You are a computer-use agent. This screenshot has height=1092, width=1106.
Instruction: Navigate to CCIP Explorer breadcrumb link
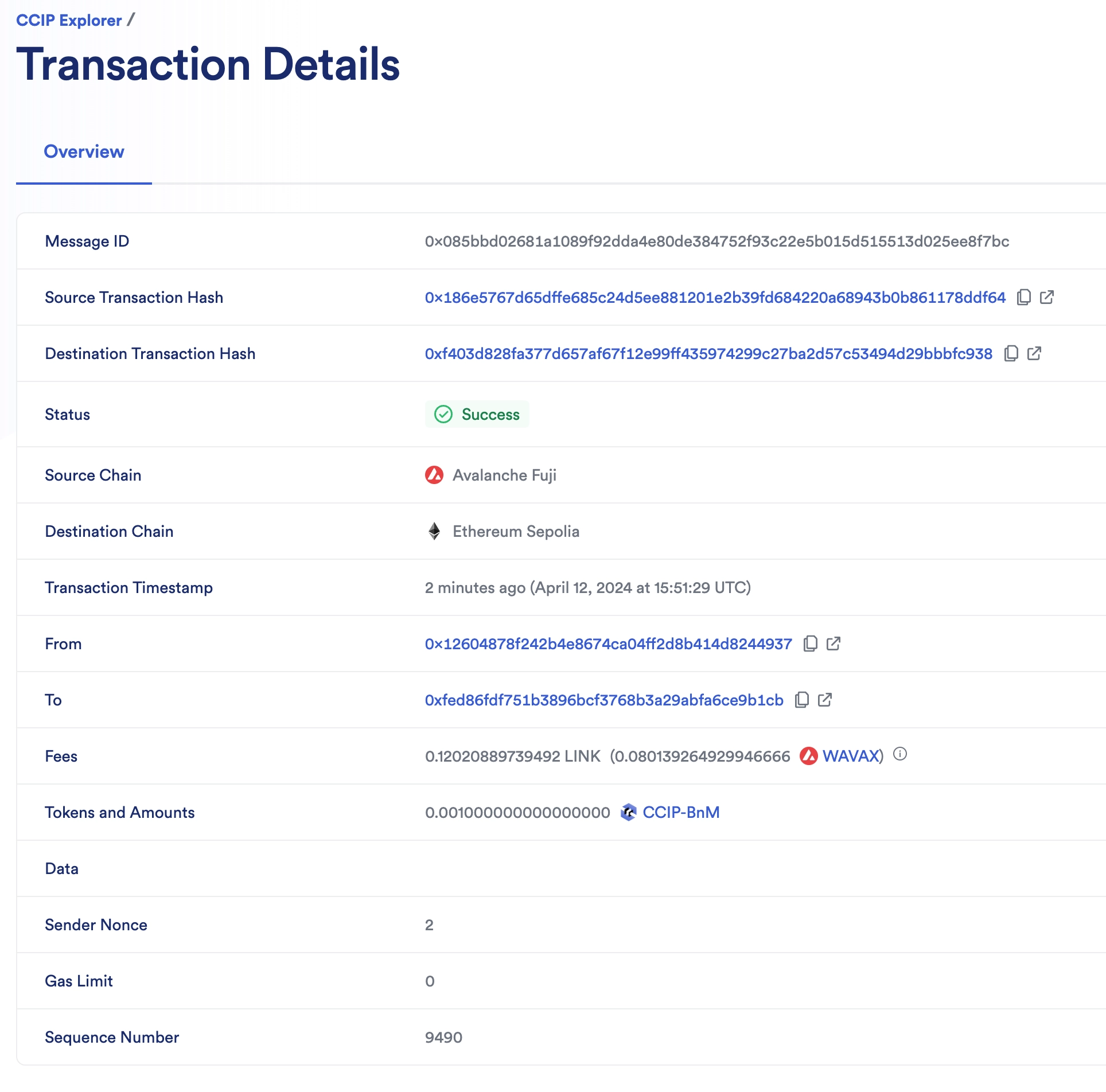point(70,20)
